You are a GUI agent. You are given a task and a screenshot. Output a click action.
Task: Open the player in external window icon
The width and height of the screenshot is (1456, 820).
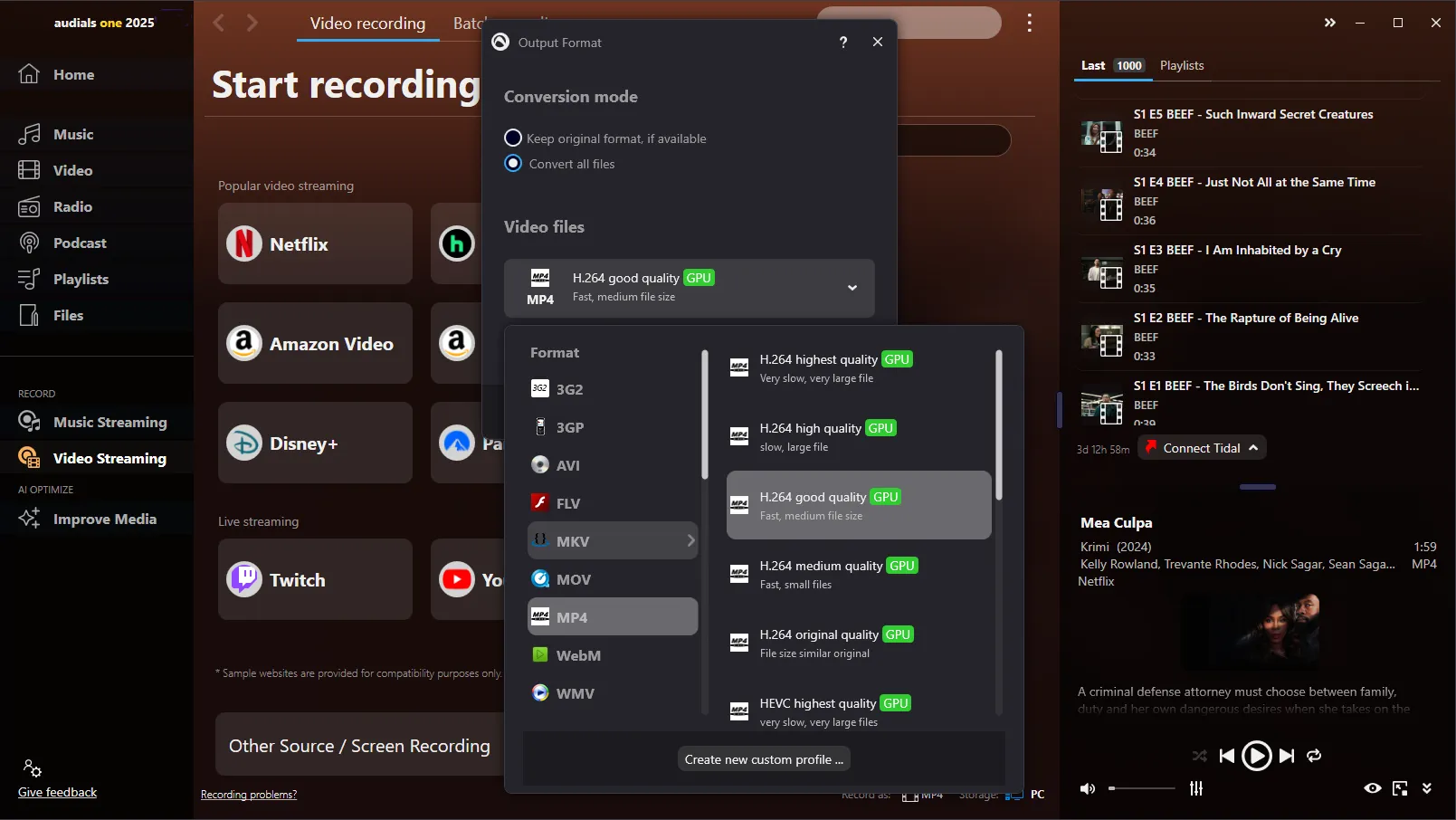(x=1400, y=788)
